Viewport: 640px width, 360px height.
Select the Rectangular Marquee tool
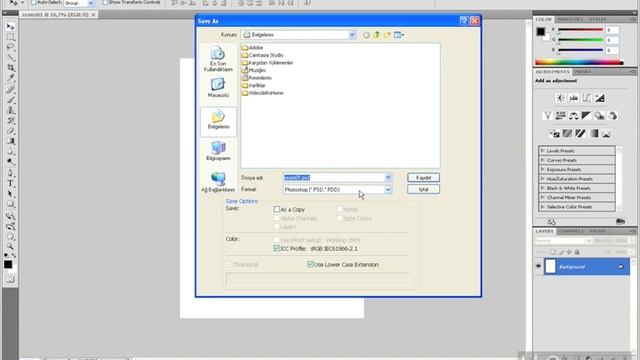(x=11, y=37)
